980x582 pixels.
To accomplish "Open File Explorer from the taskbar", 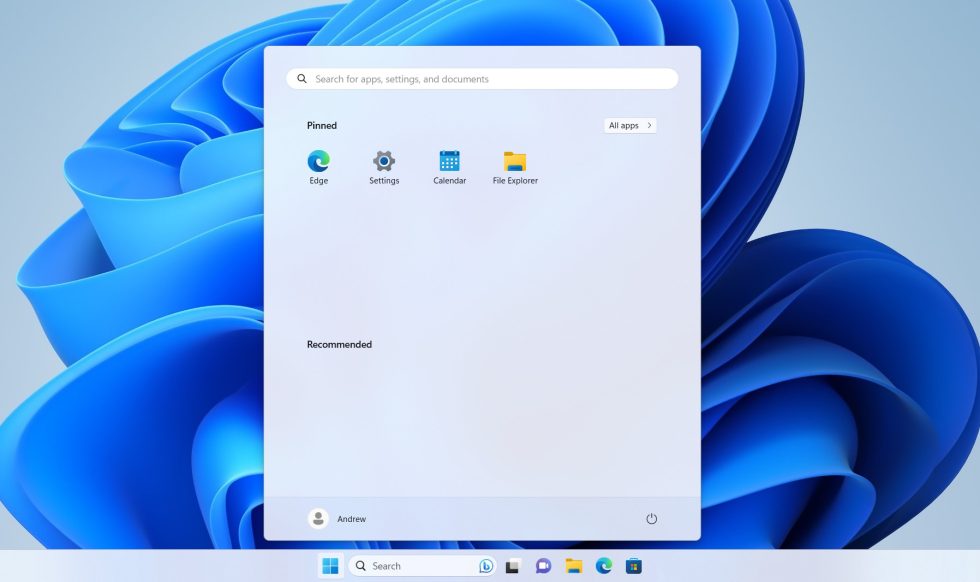I will coord(571,565).
